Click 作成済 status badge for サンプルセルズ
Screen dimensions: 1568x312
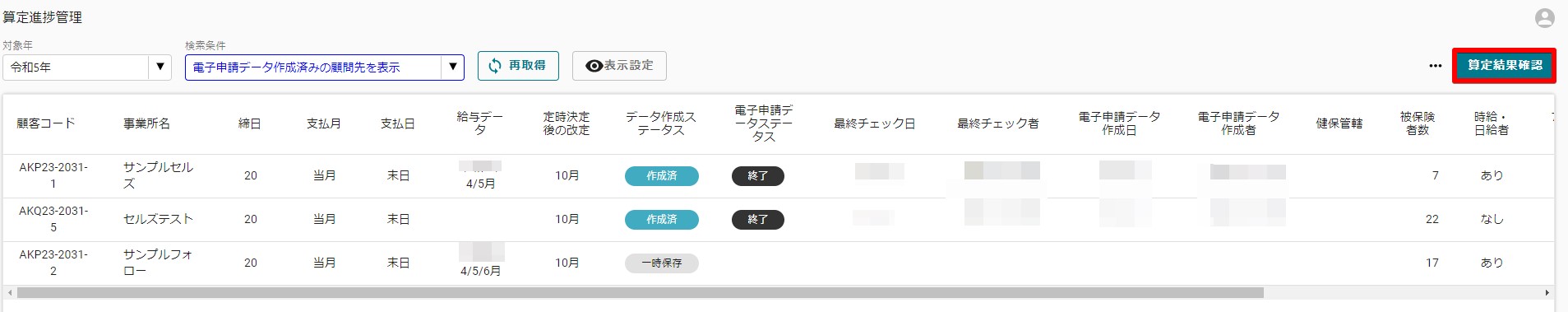tap(662, 175)
